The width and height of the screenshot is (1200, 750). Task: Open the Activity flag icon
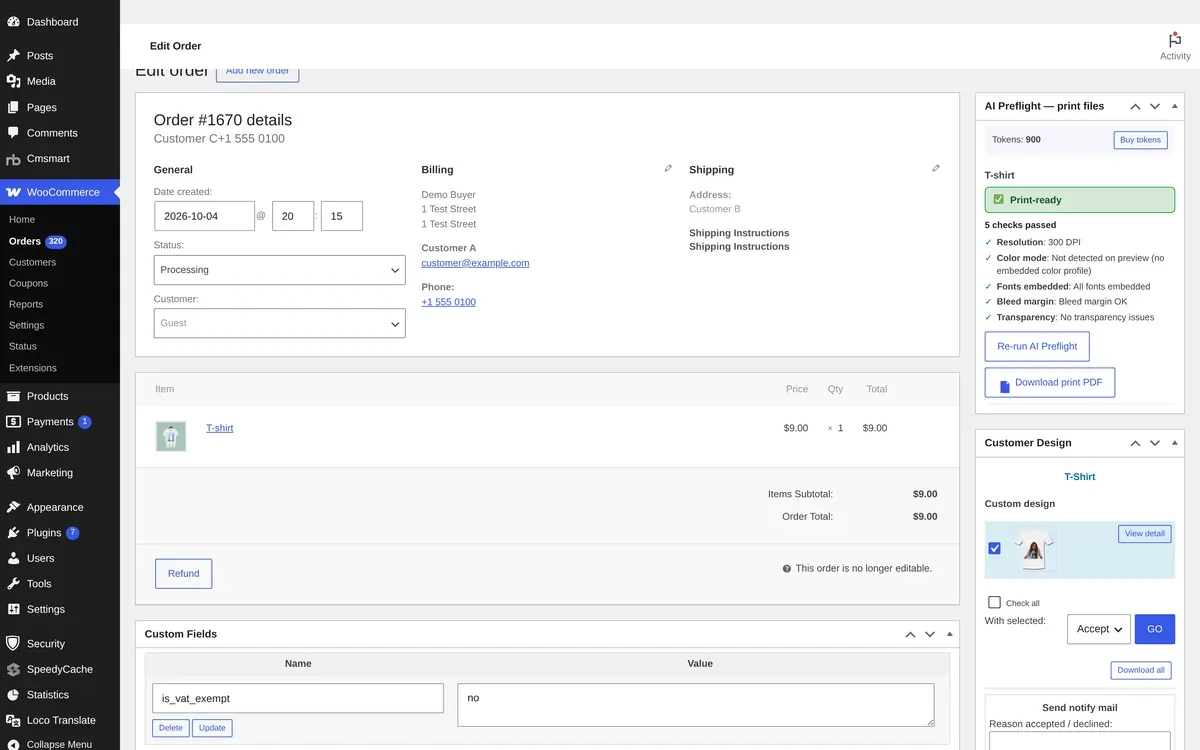[x=1175, y=40]
